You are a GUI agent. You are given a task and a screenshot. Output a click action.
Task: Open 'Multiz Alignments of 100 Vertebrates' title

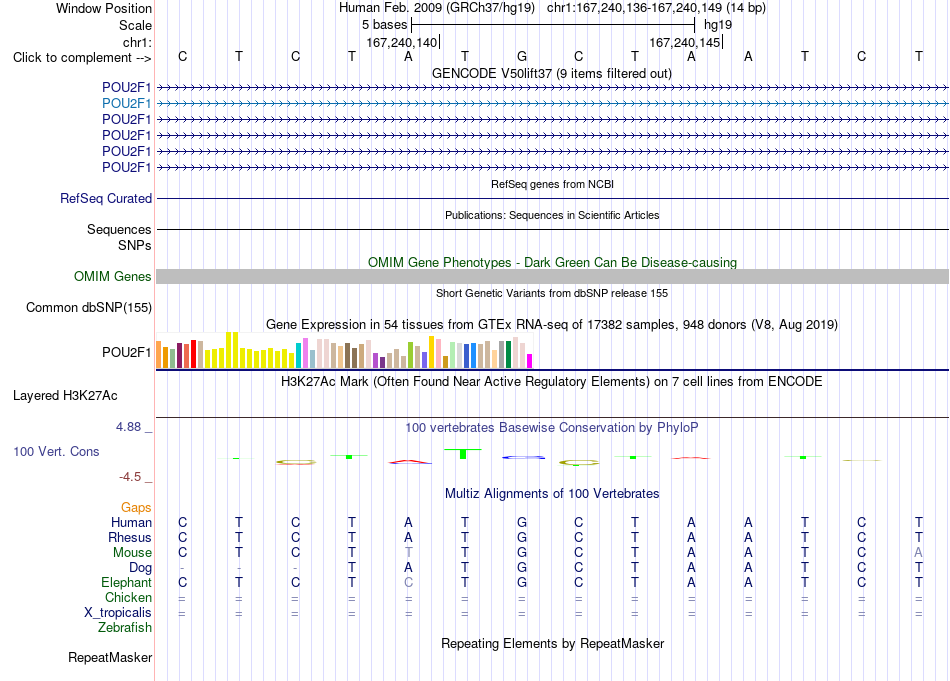(552, 494)
